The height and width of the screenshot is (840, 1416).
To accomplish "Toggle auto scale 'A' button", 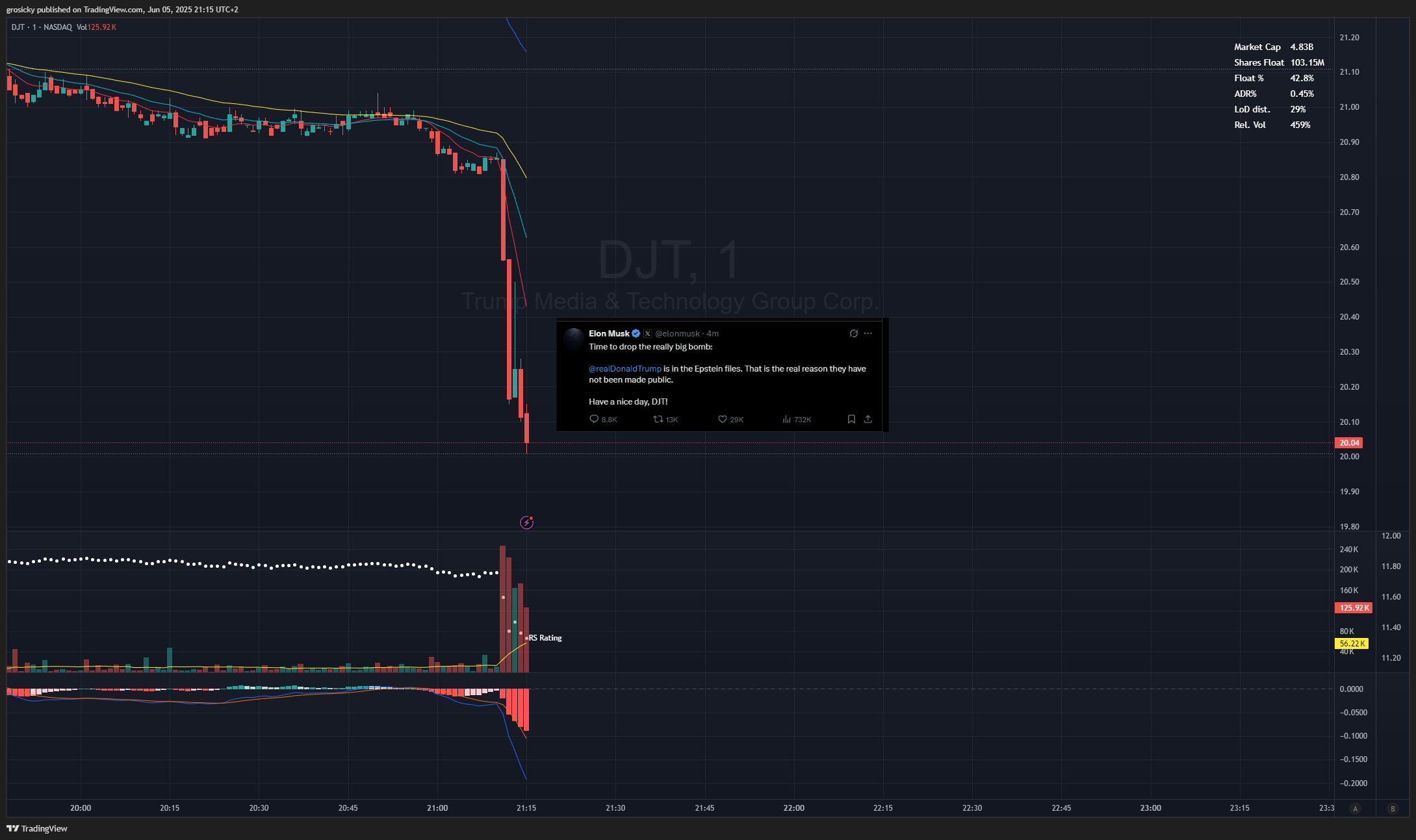I will click(x=1355, y=808).
